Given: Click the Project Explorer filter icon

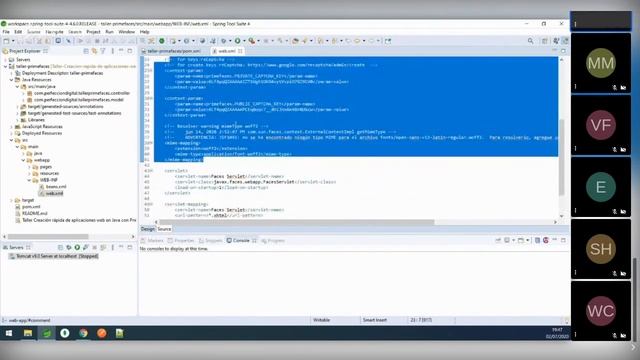Looking at the screenshot, I should pyautogui.click(x=103, y=51).
